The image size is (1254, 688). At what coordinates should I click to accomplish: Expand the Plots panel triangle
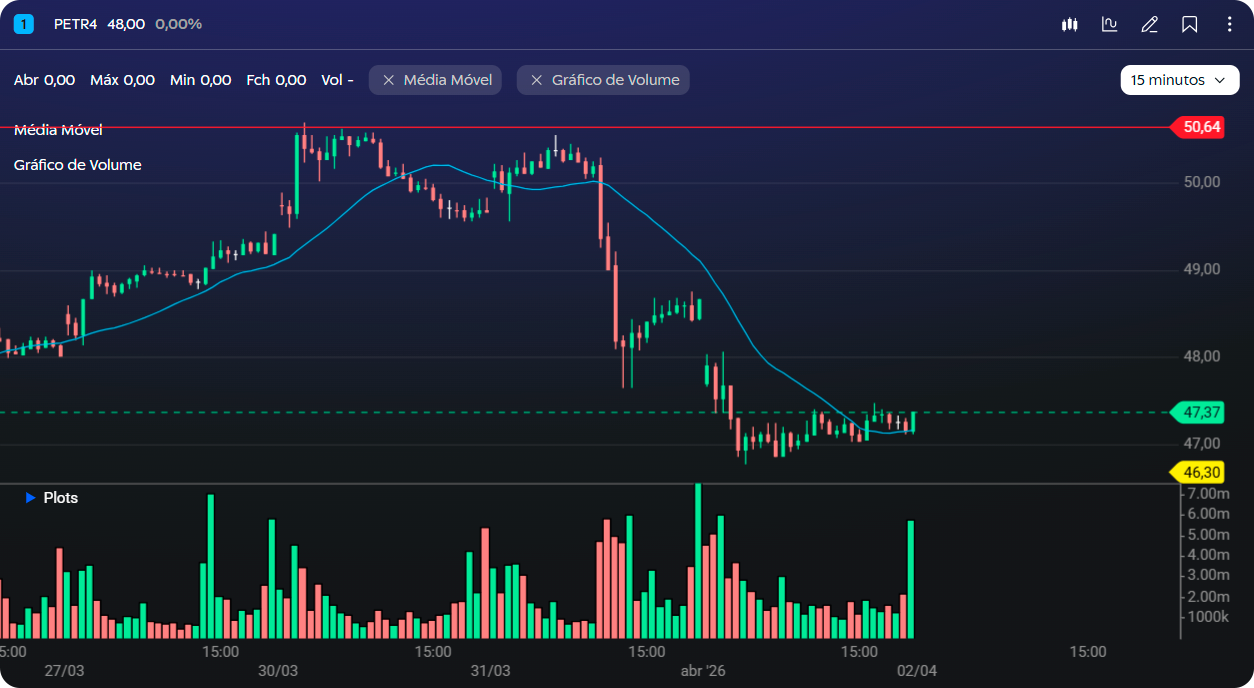coord(30,498)
